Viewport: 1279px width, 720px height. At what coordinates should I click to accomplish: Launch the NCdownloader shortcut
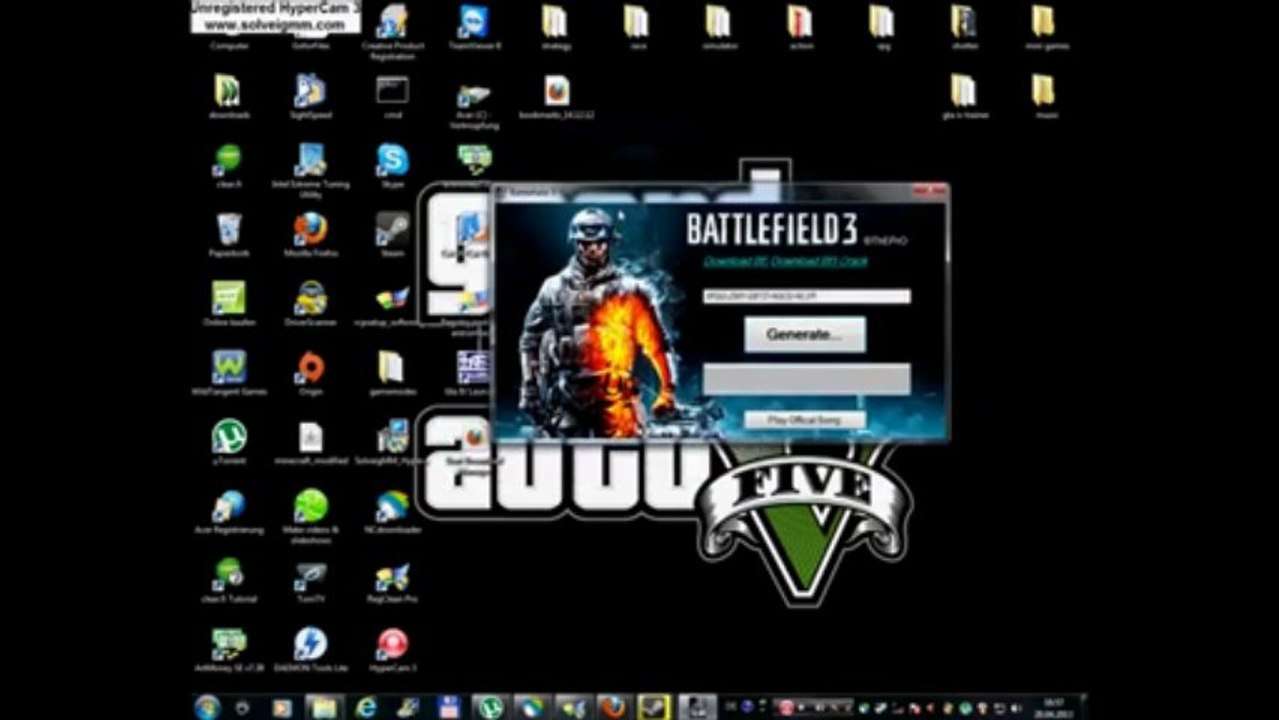(392, 511)
